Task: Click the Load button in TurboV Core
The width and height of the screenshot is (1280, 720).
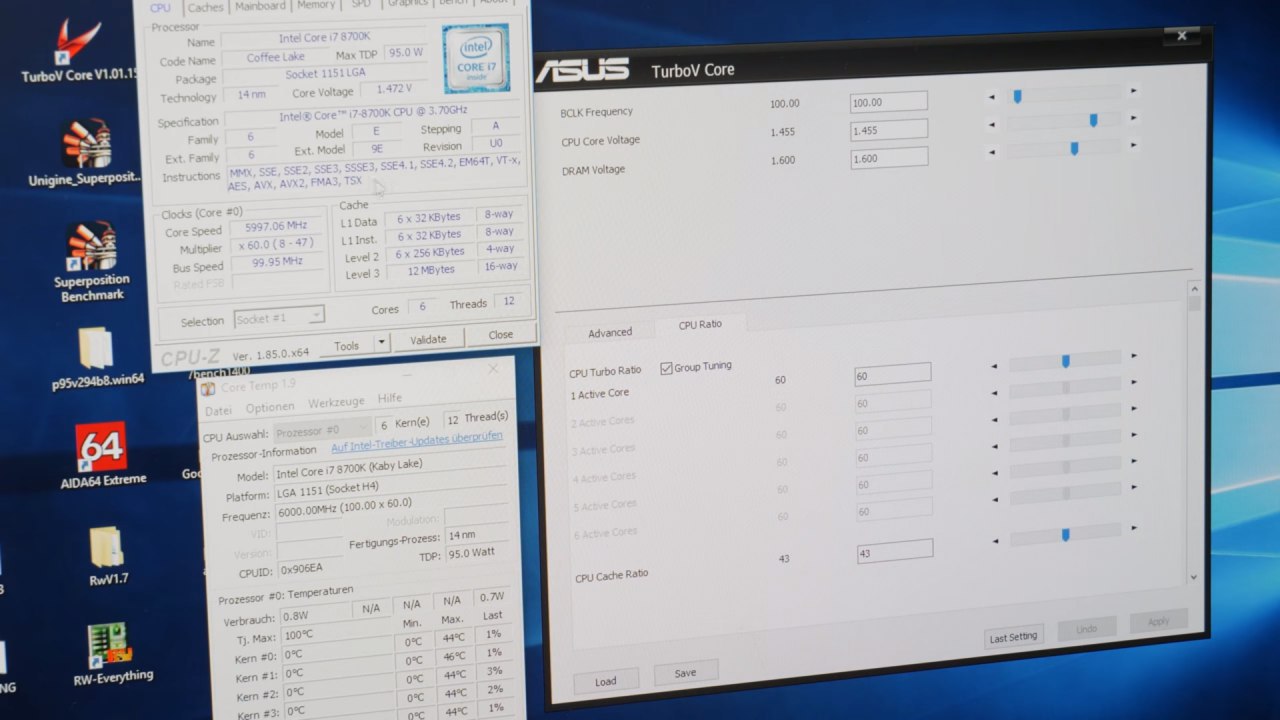Action: 605,682
